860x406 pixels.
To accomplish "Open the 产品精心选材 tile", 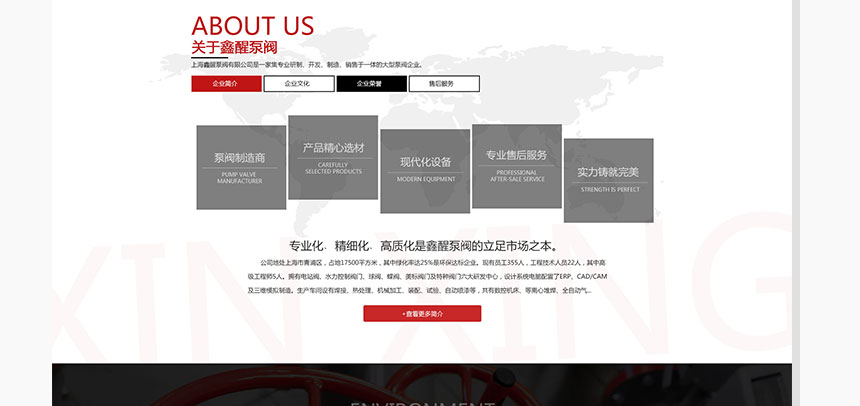I will pyautogui.click(x=333, y=157).
